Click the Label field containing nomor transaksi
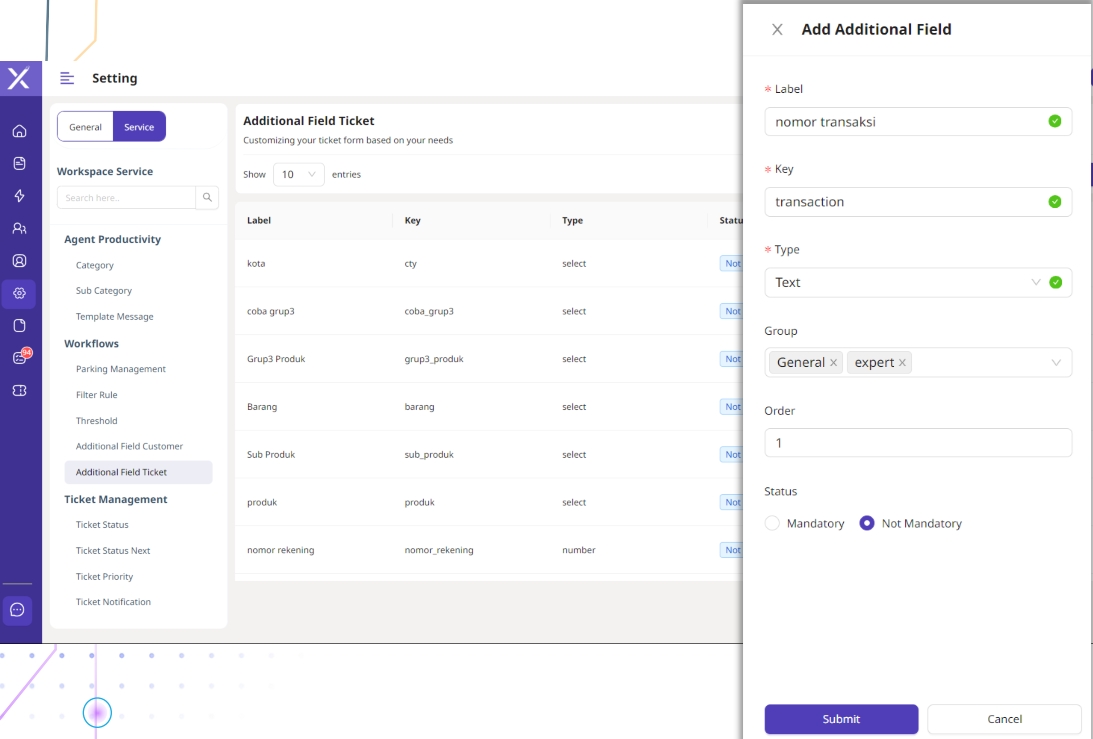 (x=905, y=122)
